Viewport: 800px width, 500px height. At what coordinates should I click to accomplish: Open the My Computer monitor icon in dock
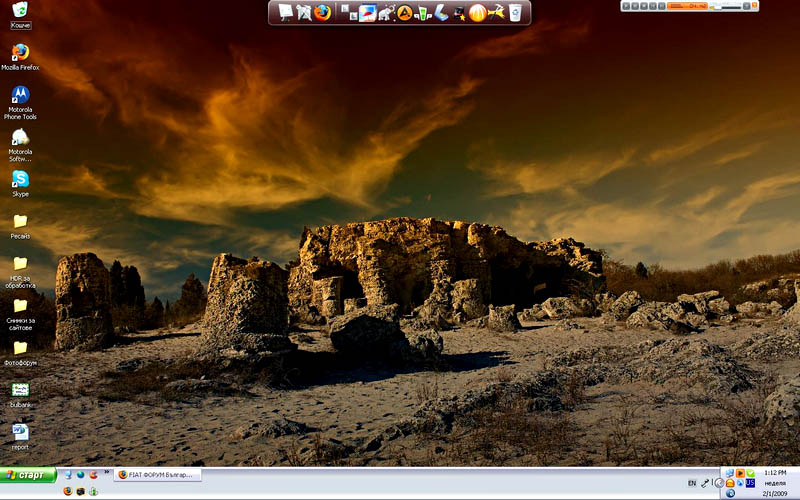tap(286, 13)
